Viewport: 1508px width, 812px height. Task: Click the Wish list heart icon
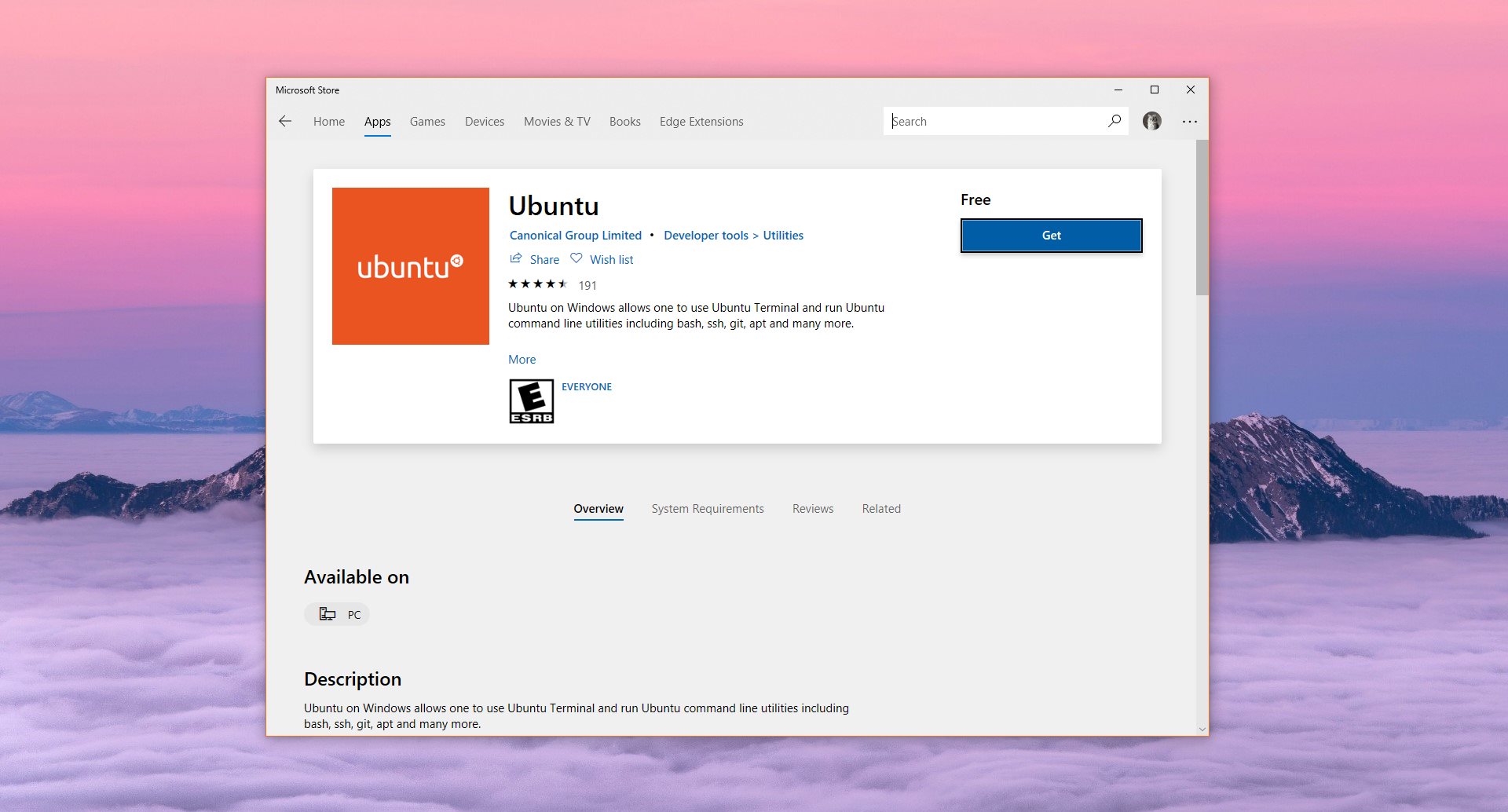click(x=576, y=258)
